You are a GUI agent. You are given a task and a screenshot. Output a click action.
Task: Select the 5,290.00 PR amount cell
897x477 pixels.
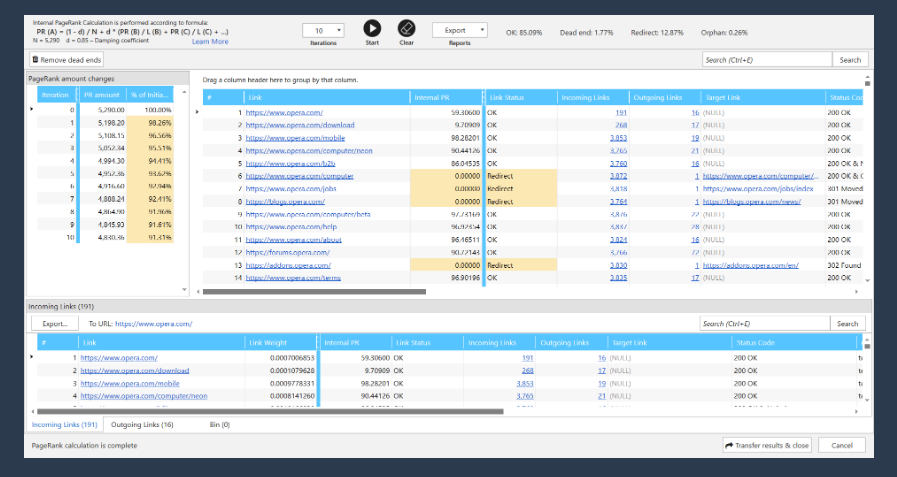102,110
